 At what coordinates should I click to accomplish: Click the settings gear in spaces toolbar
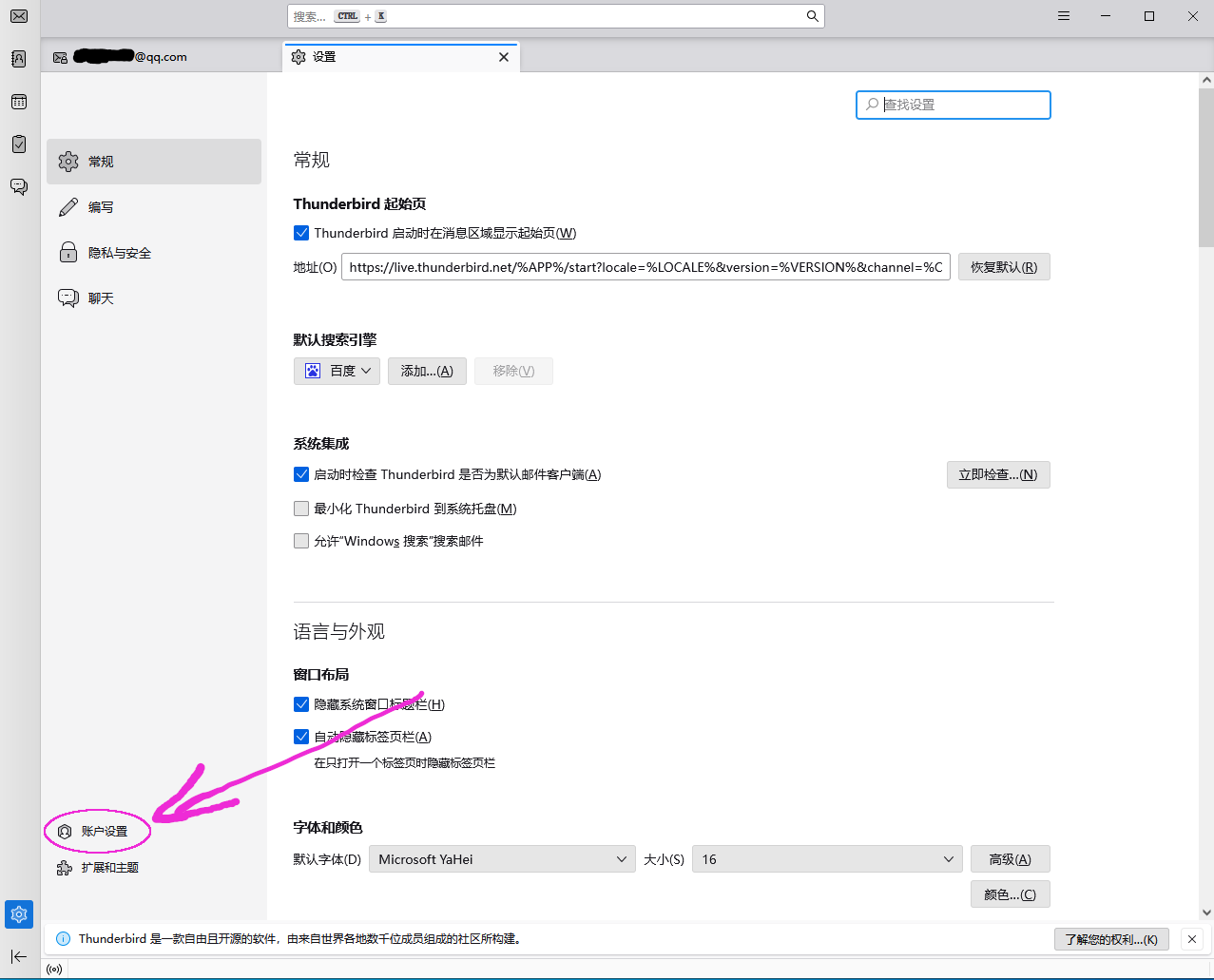tap(19, 914)
